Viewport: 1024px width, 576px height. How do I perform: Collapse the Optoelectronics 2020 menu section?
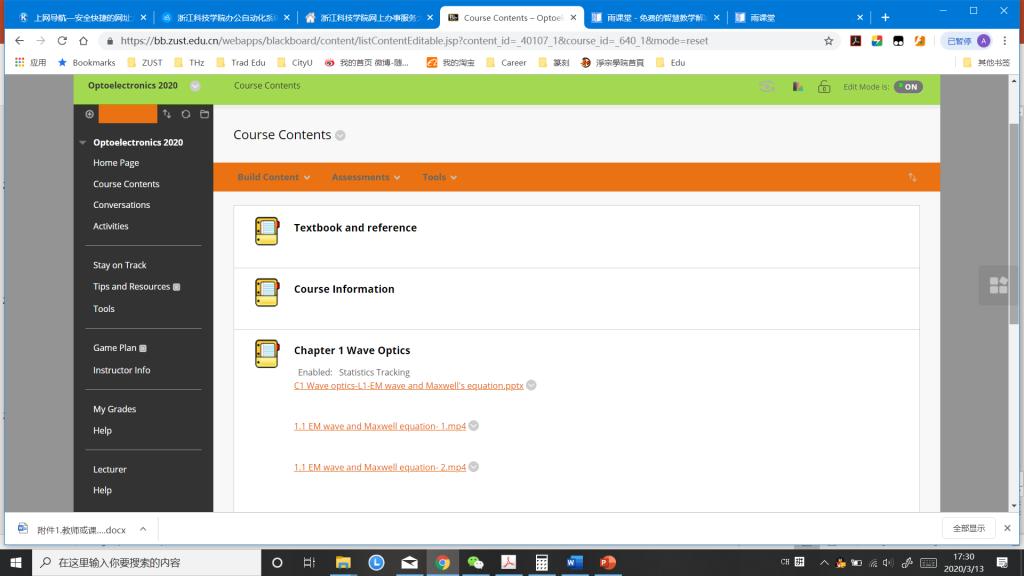tap(83, 143)
